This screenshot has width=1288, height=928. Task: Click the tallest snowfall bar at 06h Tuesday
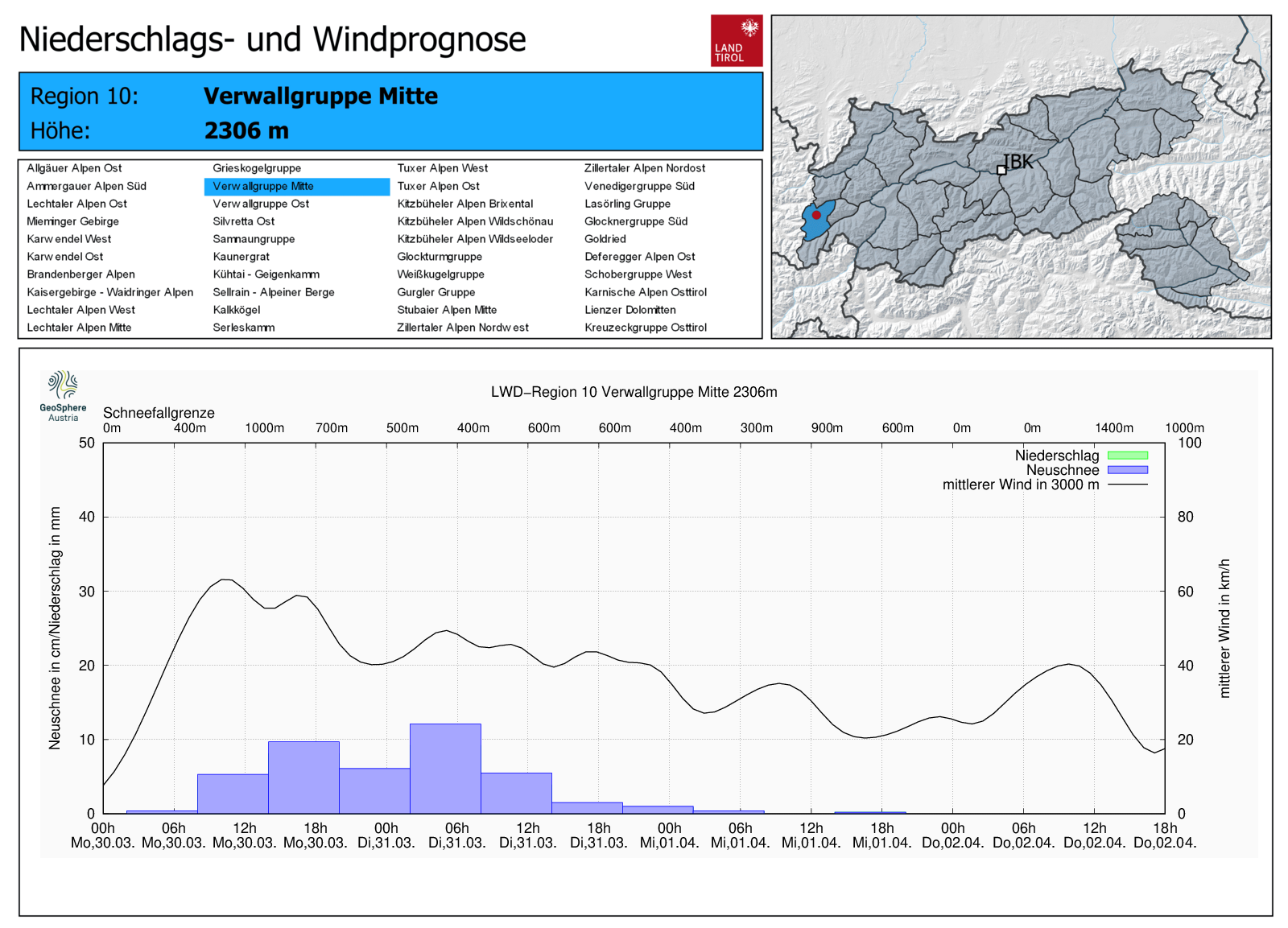(x=445, y=769)
